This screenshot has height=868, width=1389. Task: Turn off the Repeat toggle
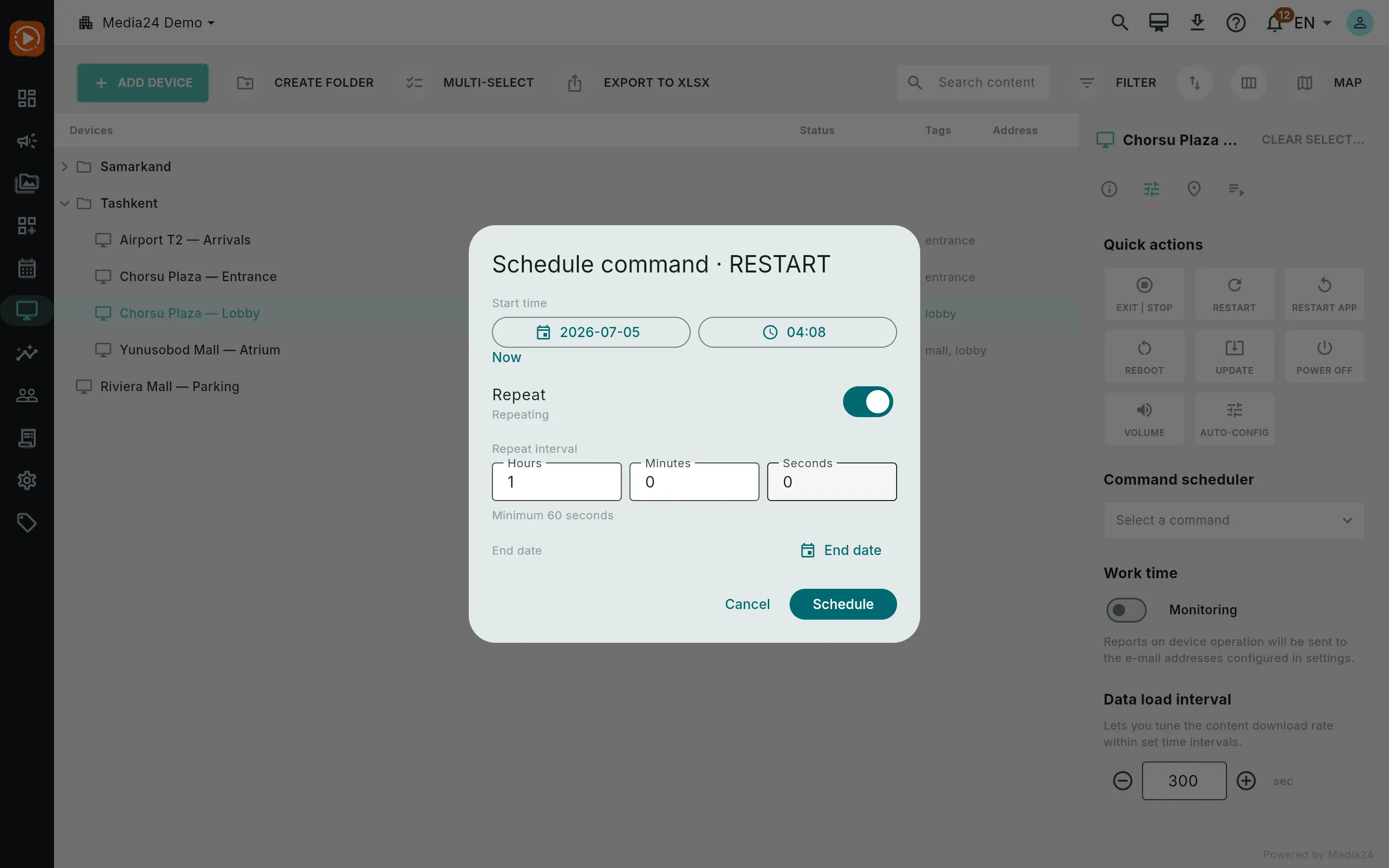[x=867, y=401]
